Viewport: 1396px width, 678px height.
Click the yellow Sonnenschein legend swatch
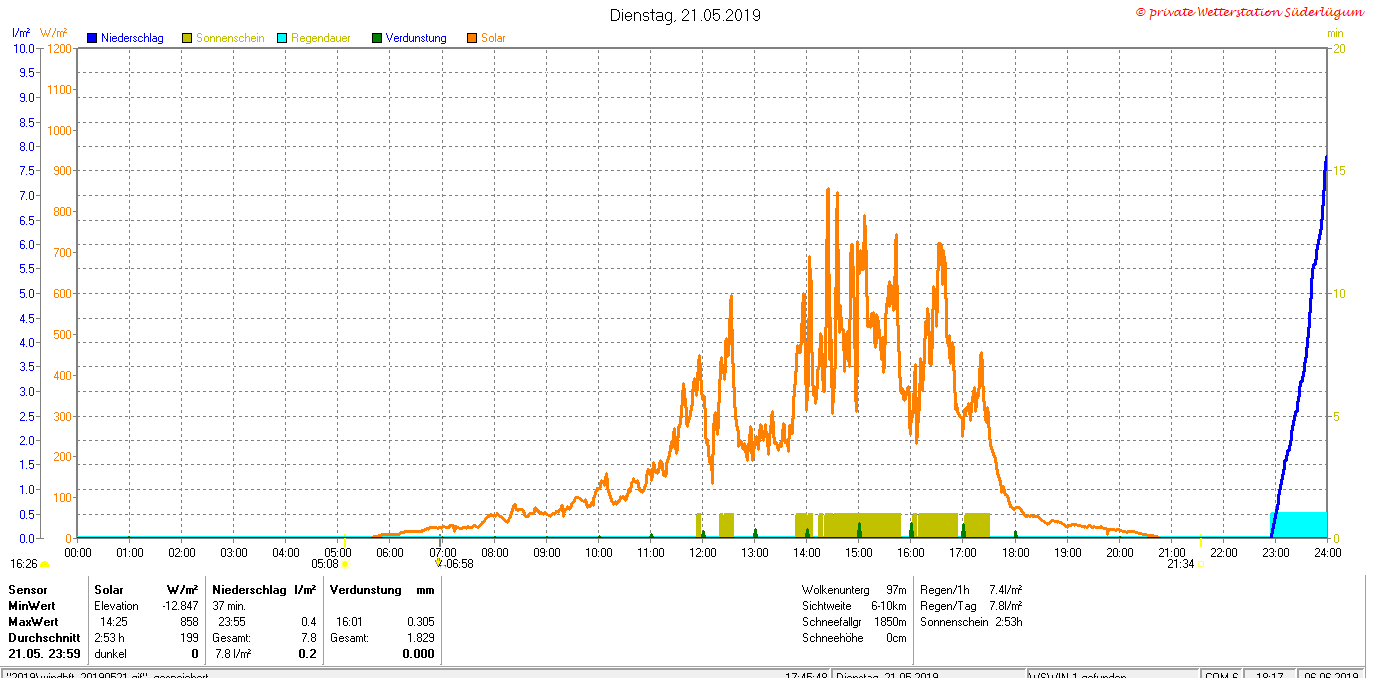point(187,38)
